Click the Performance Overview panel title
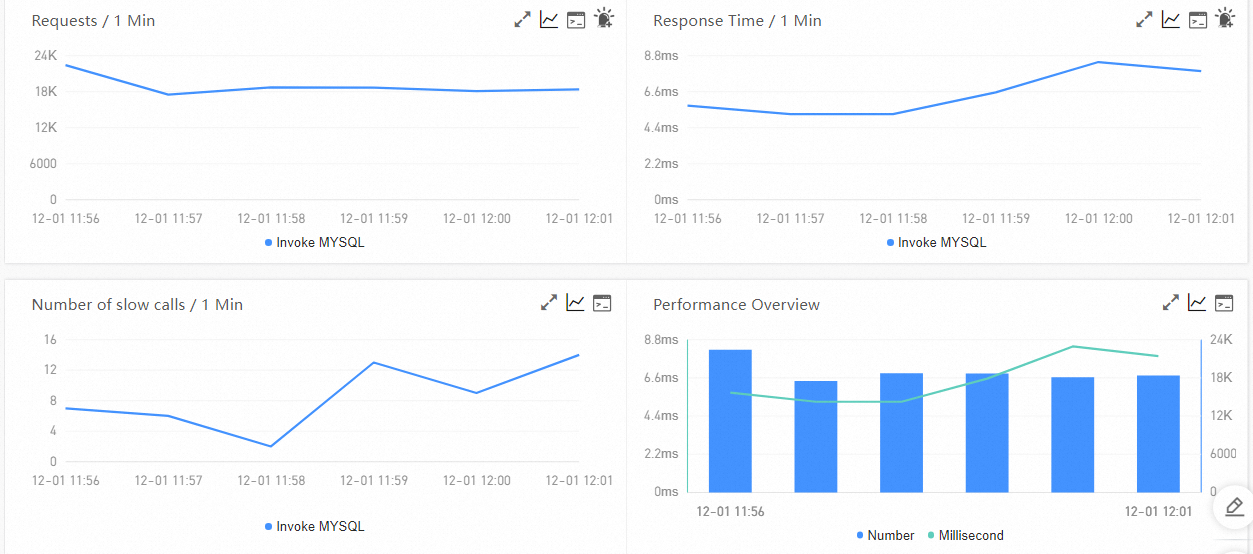Viewport: 1253px width, 554px height. pos(736,304)
